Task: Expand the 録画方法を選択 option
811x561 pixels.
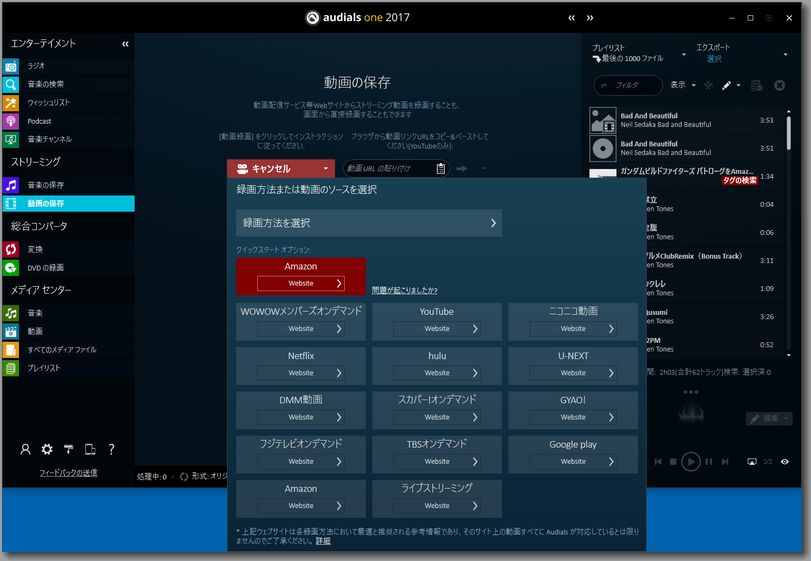Action: point(369,223)
